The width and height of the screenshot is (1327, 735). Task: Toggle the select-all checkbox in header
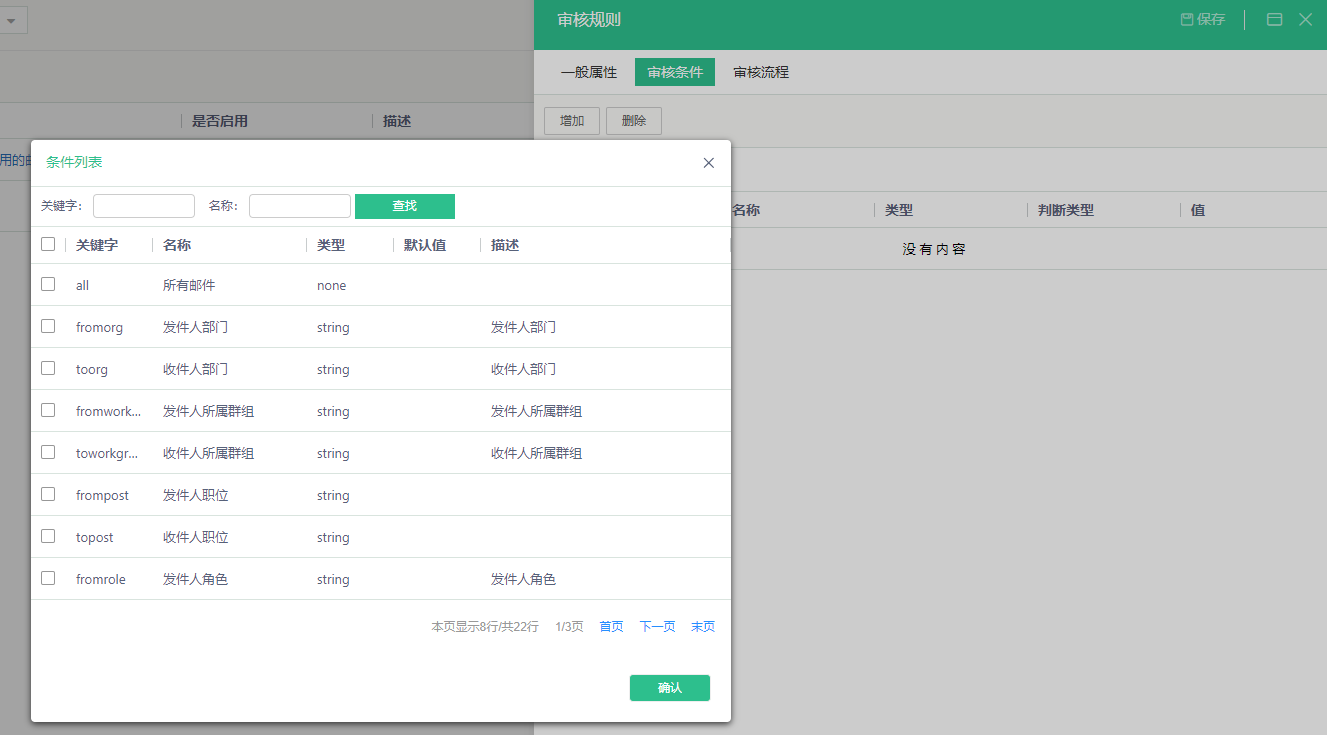(48, 244)
